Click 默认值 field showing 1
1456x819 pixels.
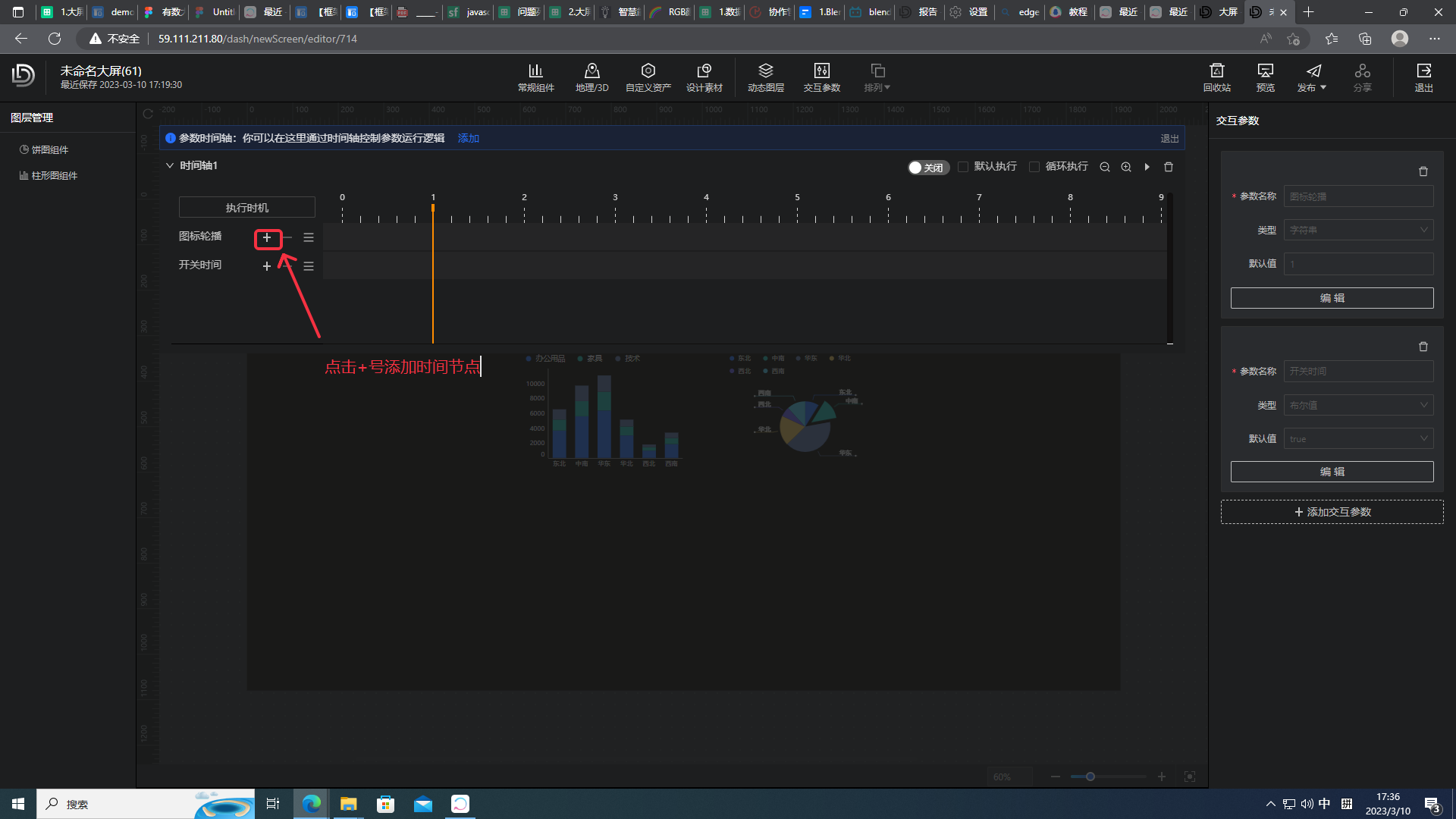1358,264
